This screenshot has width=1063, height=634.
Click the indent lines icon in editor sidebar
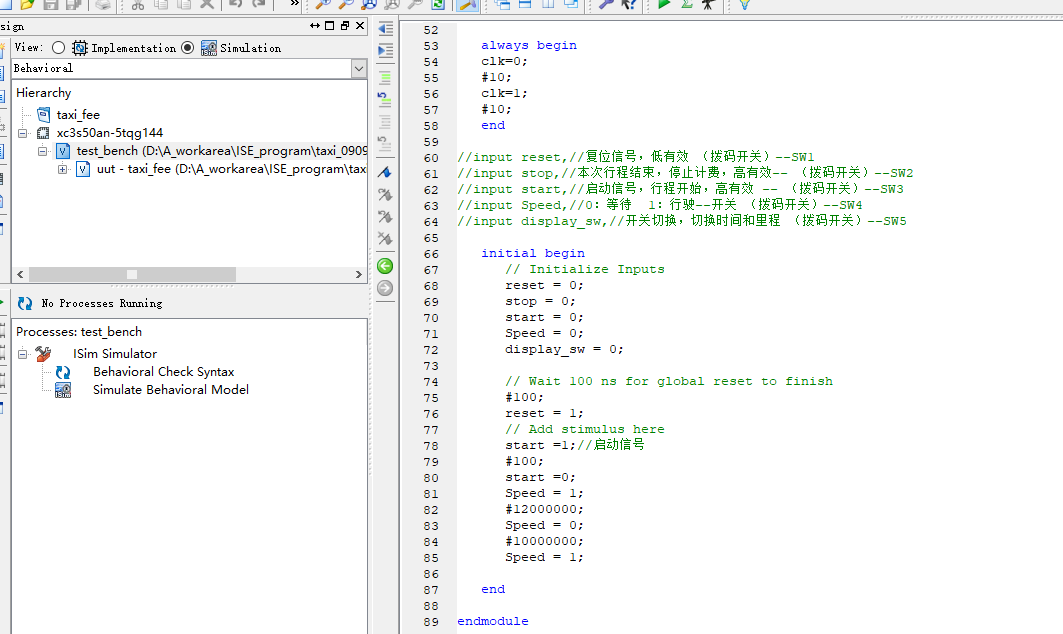(385, 51)
